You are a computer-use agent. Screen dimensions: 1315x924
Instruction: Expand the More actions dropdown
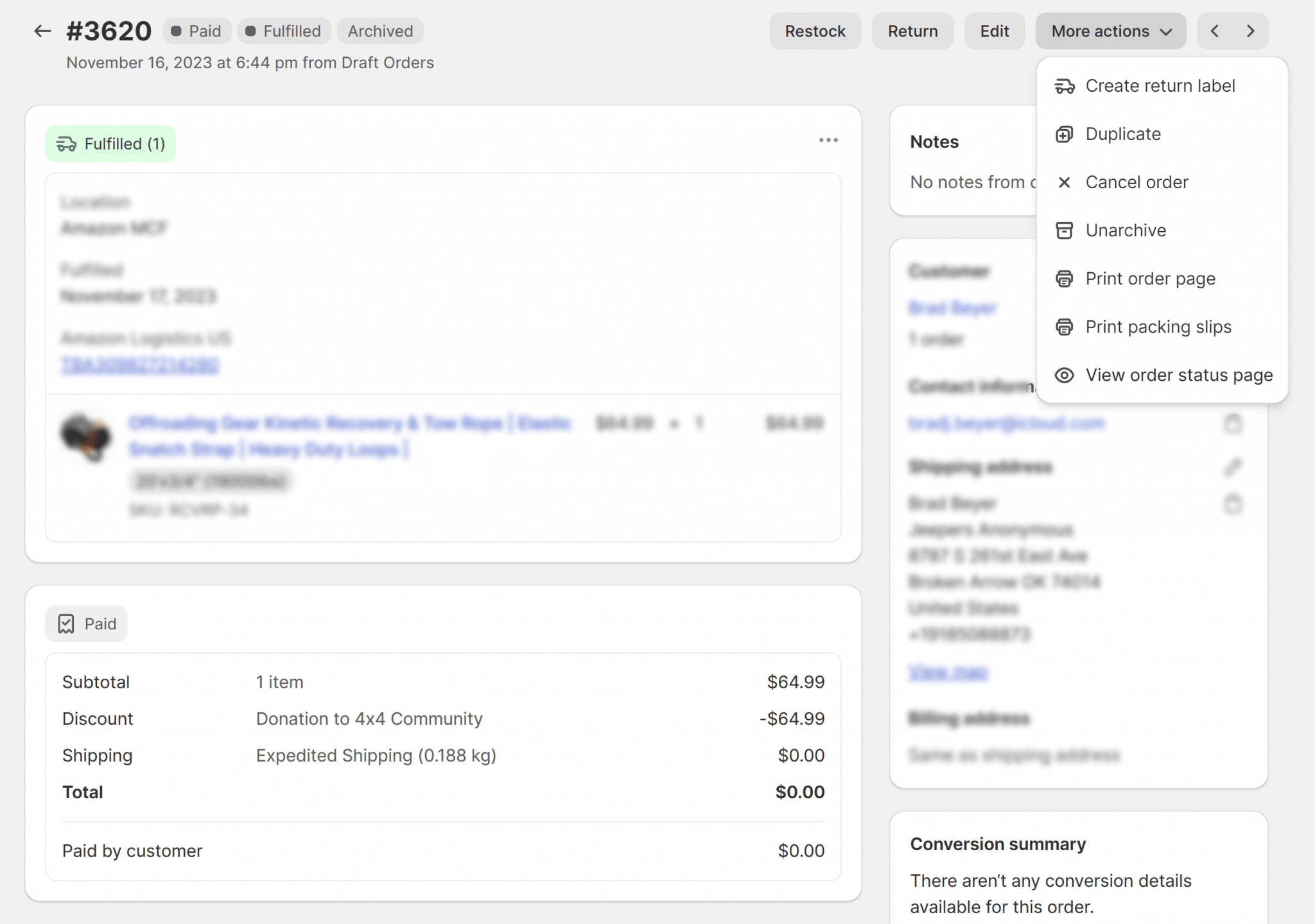point(1111,31)
